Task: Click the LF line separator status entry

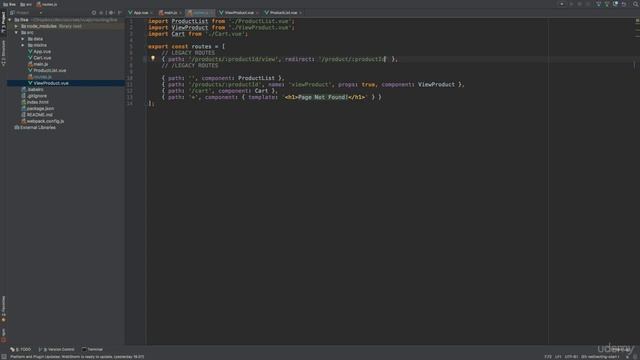Action: (558, 357)
